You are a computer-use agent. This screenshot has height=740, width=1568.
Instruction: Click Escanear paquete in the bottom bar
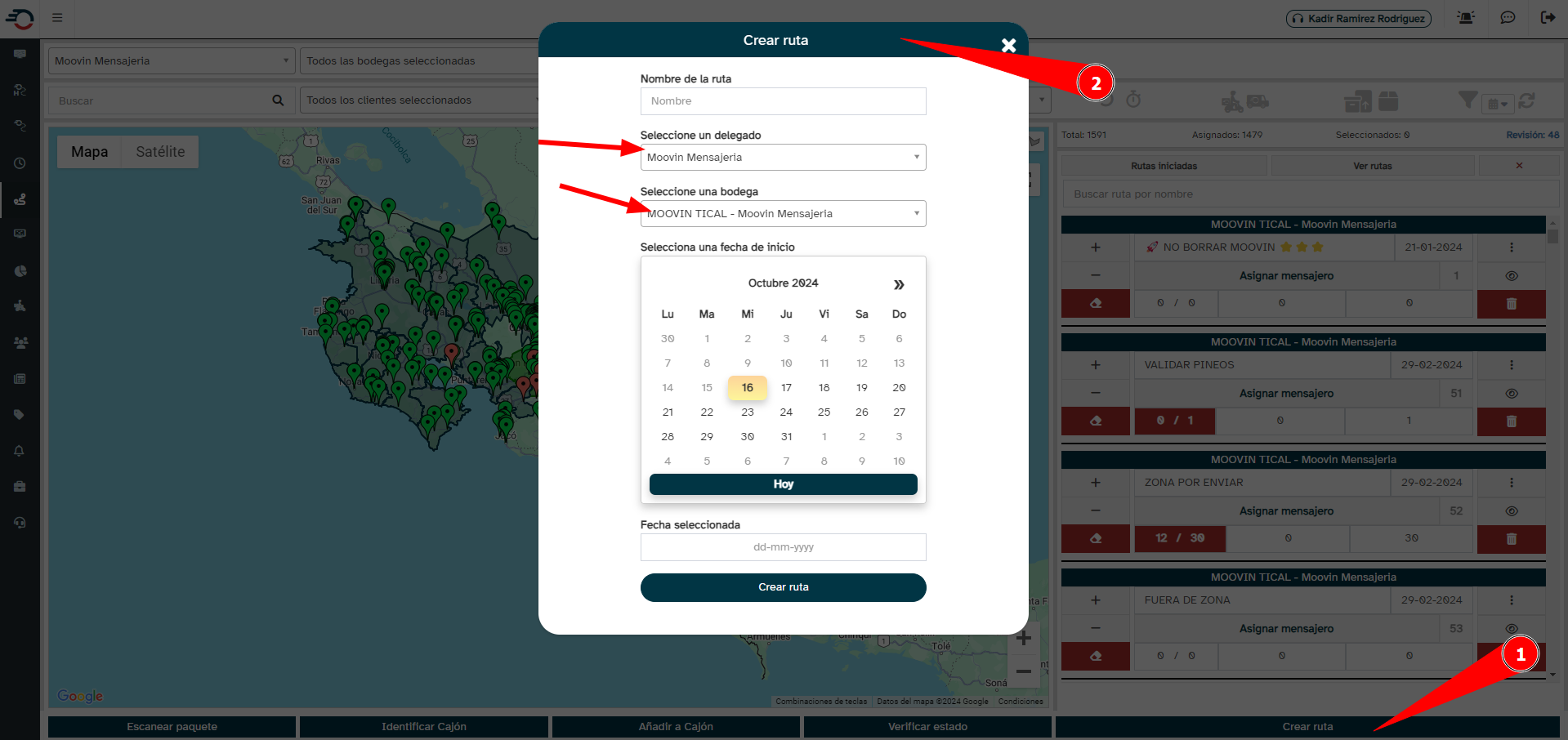click(x=172, y=727)
